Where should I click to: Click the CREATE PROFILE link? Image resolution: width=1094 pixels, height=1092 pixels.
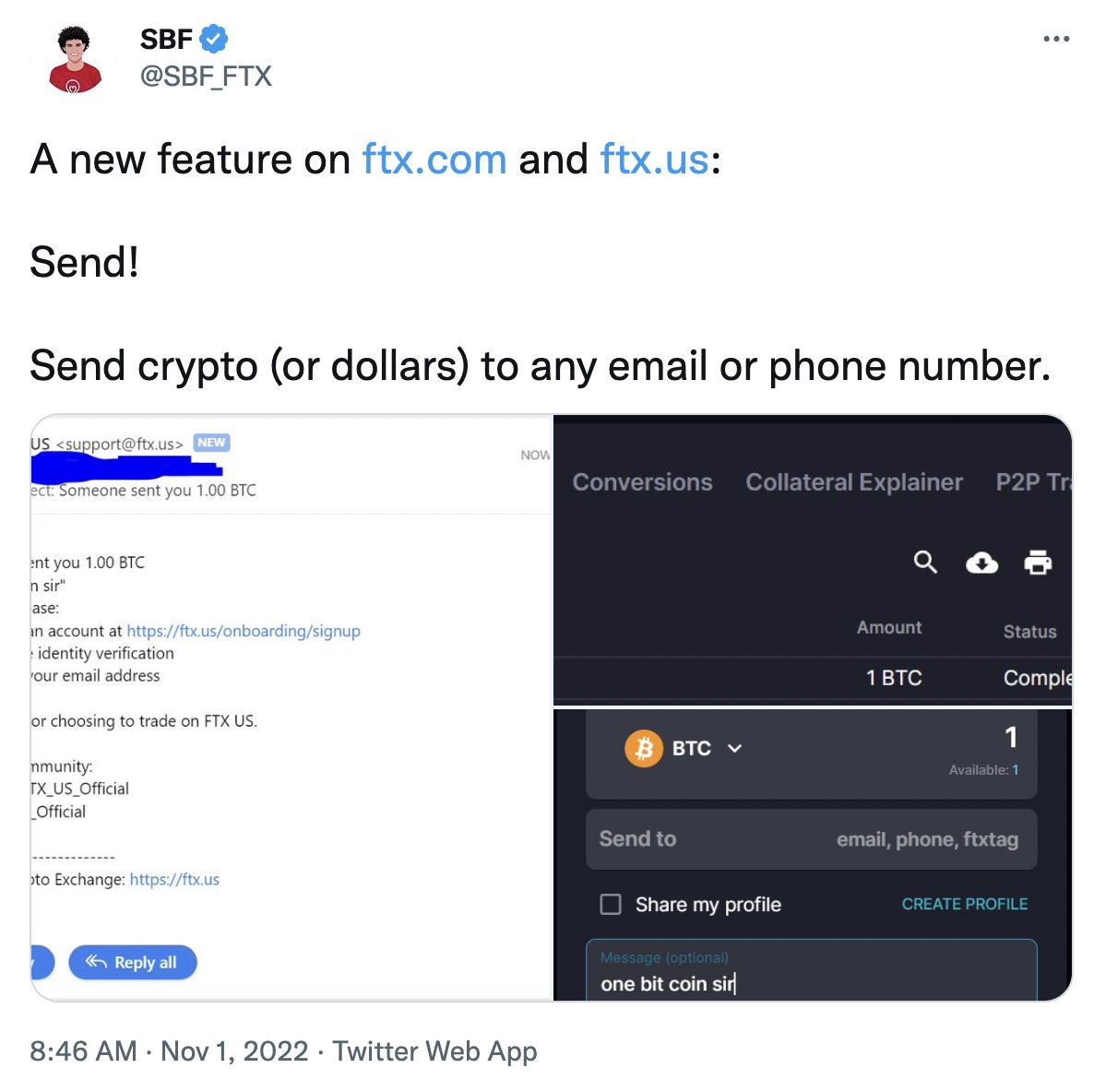(964, 904)
